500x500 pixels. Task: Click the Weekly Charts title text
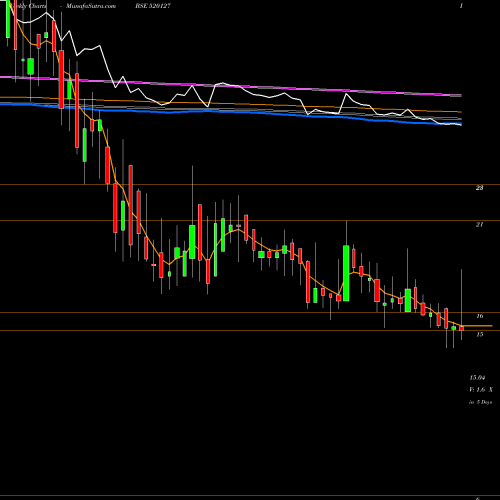pos(28,6)
